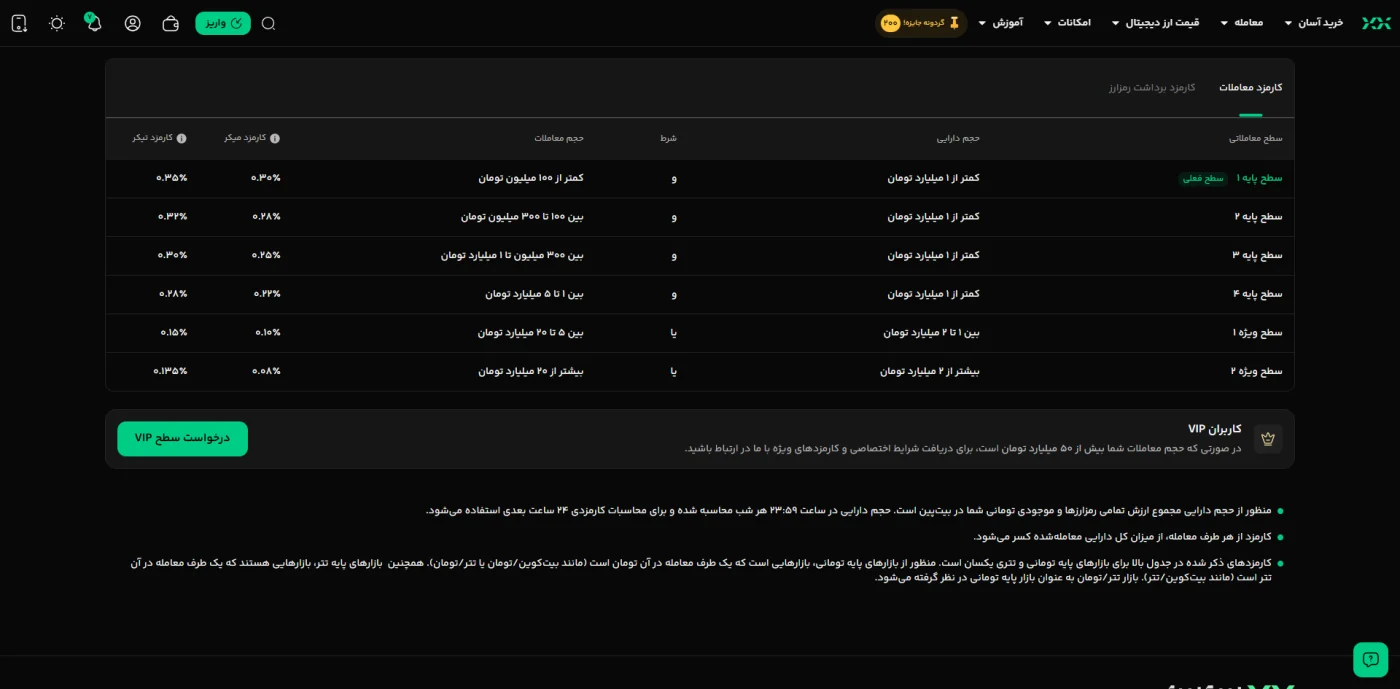This screenshot has width=1400, height=689.
Task: Expand the امکانات dropdown menu
Action: point(1067,23)
